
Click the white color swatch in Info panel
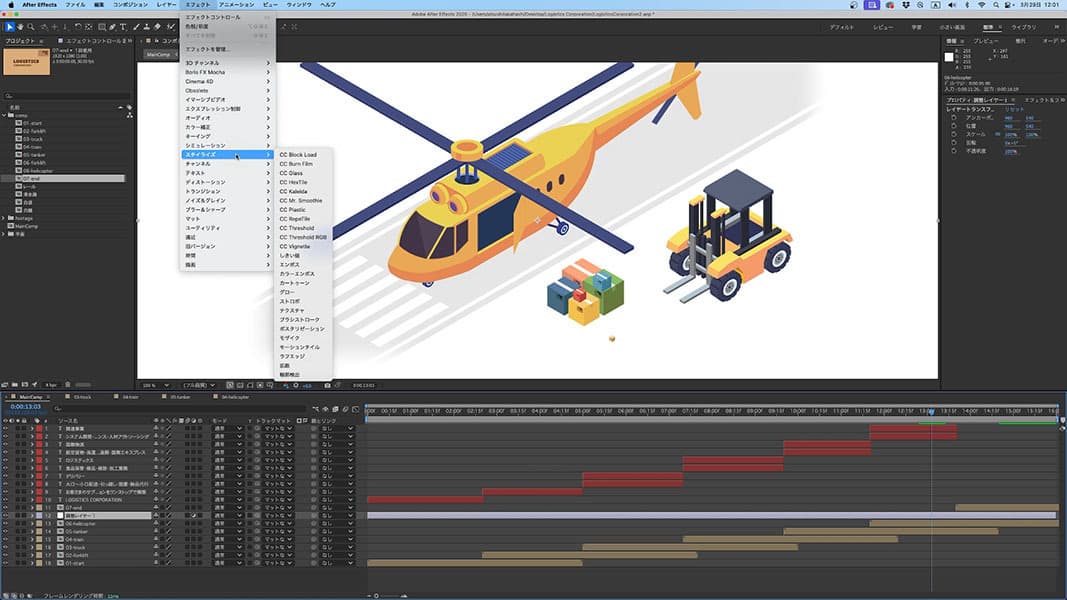click(x=949, y=57)
